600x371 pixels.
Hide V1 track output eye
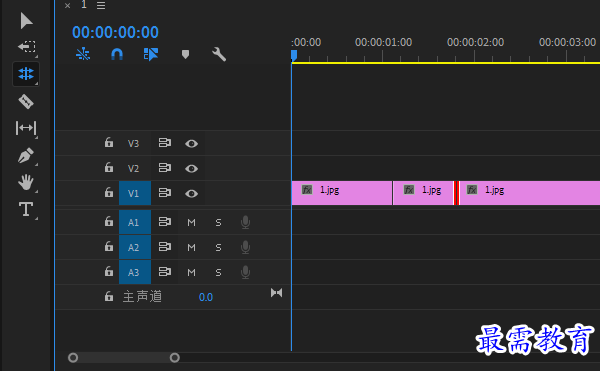coord(192,194)
